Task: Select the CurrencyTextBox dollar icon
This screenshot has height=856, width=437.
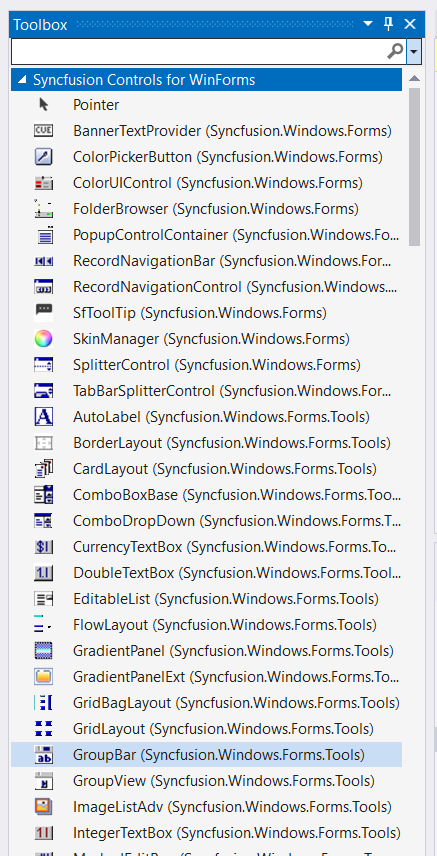Action: (43, 547)
